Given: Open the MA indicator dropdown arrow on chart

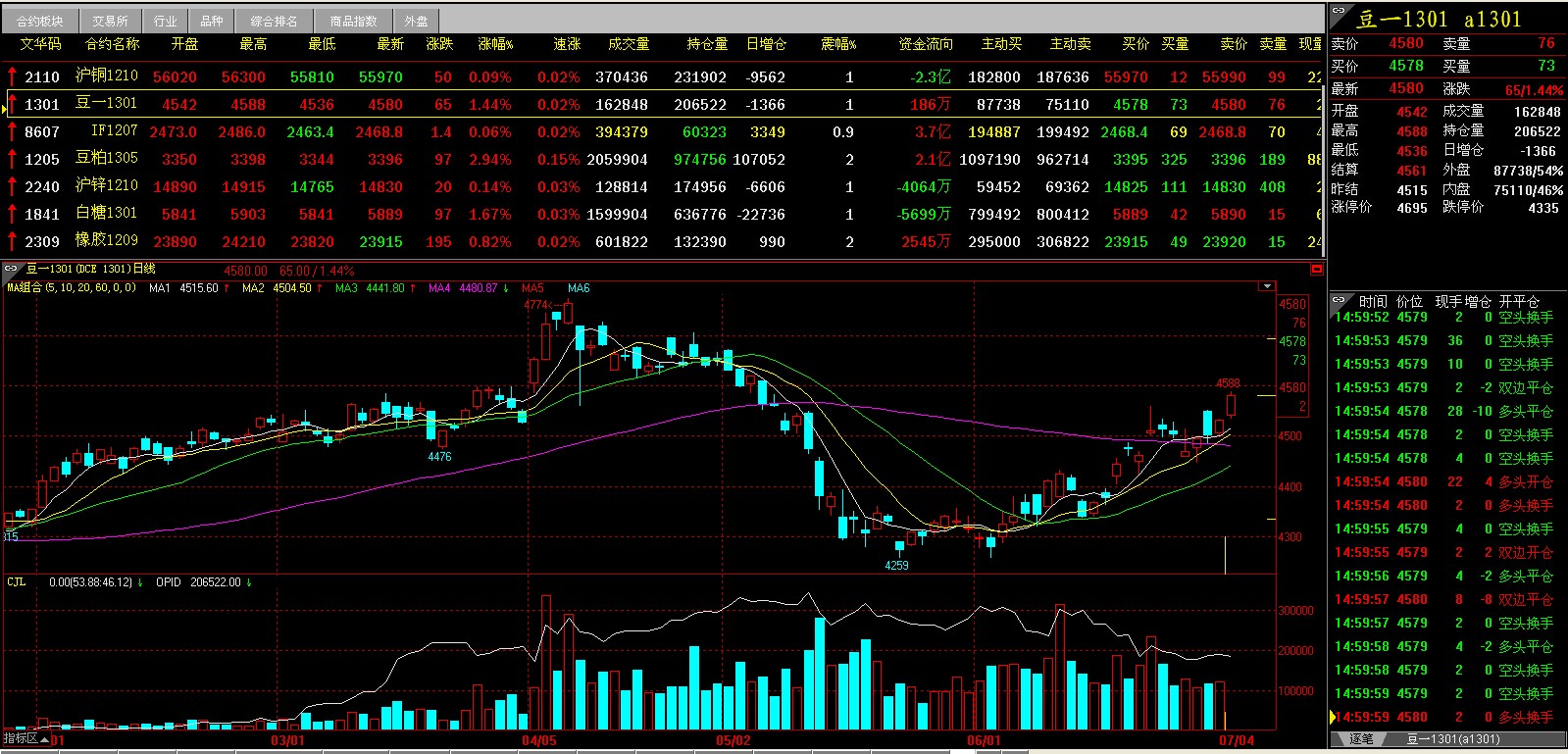Looking at the screenshot, I should point(1267,287).
